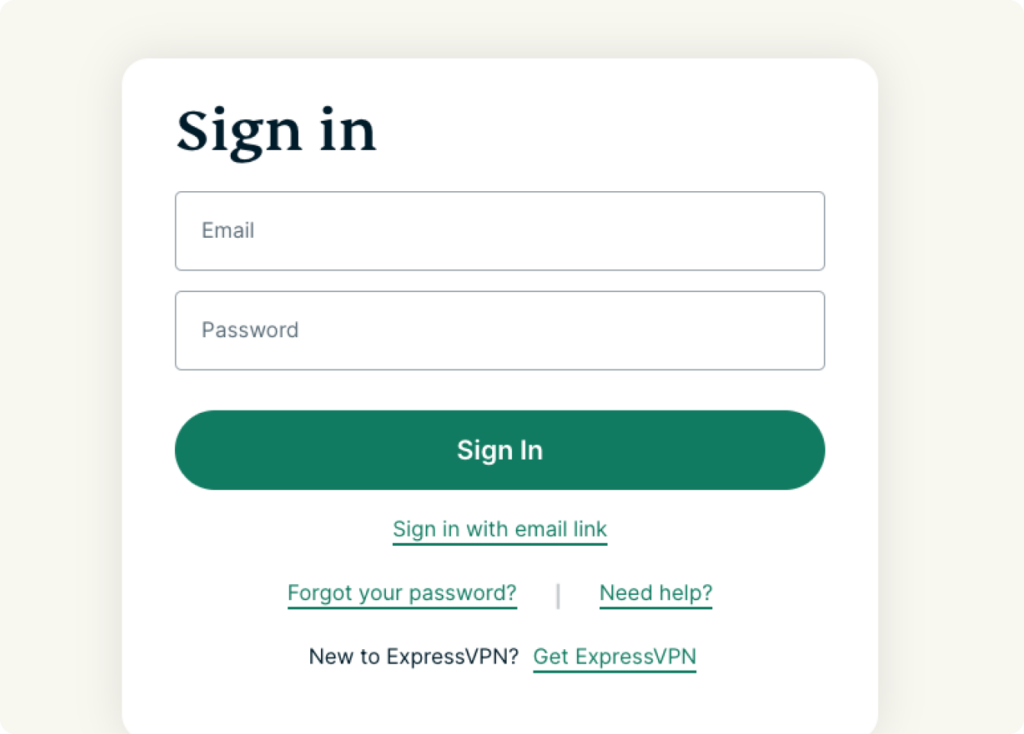Get support by clicking Need help?
Image resolution: width=1024 pixels, height=734 pixels.
pyautogui.click(x=655, y=592)
